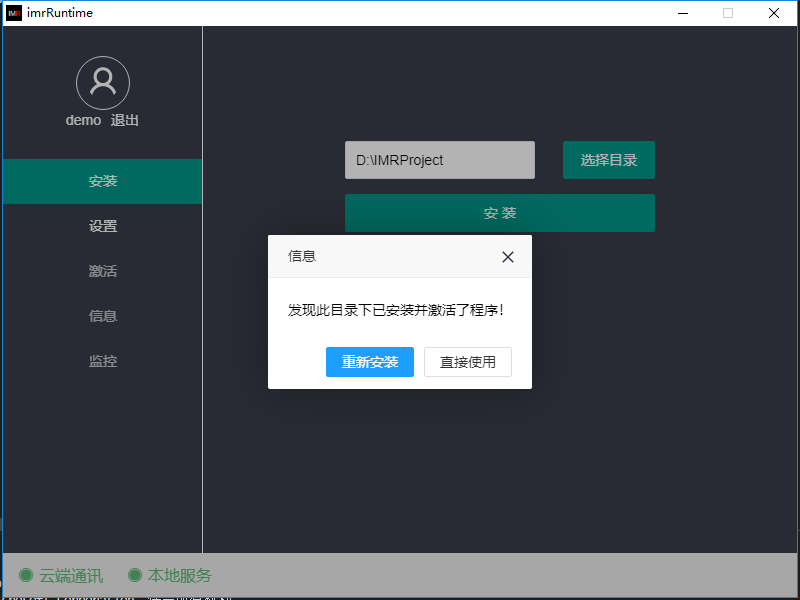This screenshot has width=800, height=600.
Task: Close the imrRuntime window
Action: [x=774, y=13]
